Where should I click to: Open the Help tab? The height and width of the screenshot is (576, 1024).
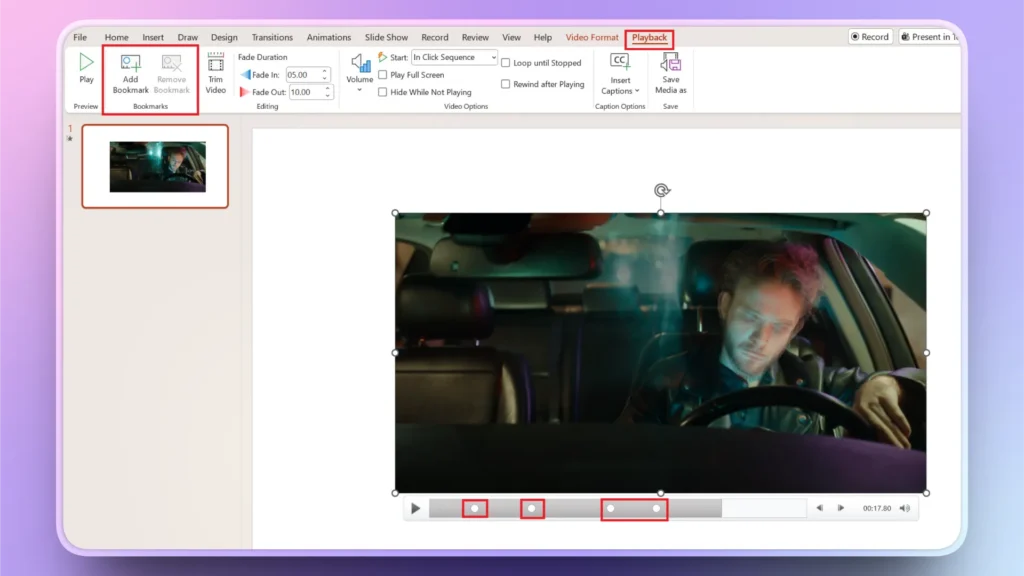(x=543, y=37)
